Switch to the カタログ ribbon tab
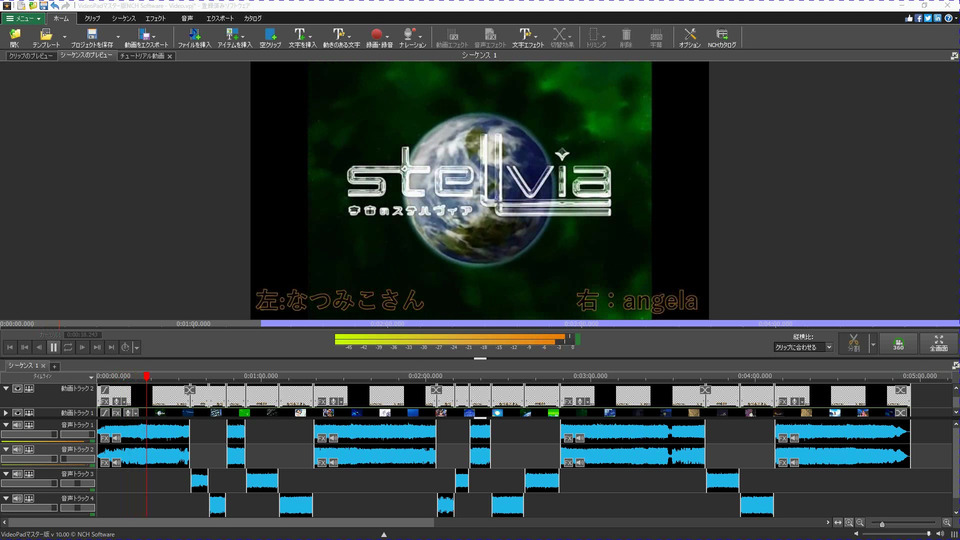 (253, 18)
